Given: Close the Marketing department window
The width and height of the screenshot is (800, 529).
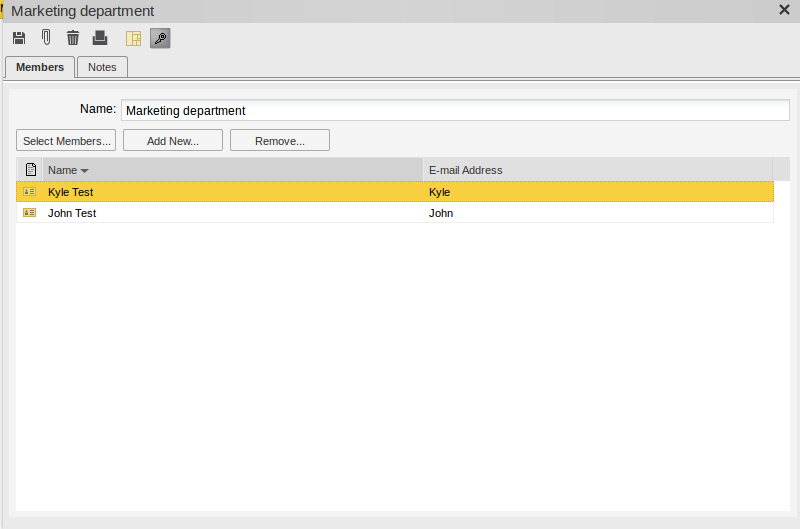Looking at the screenshot, I should 784,10.
